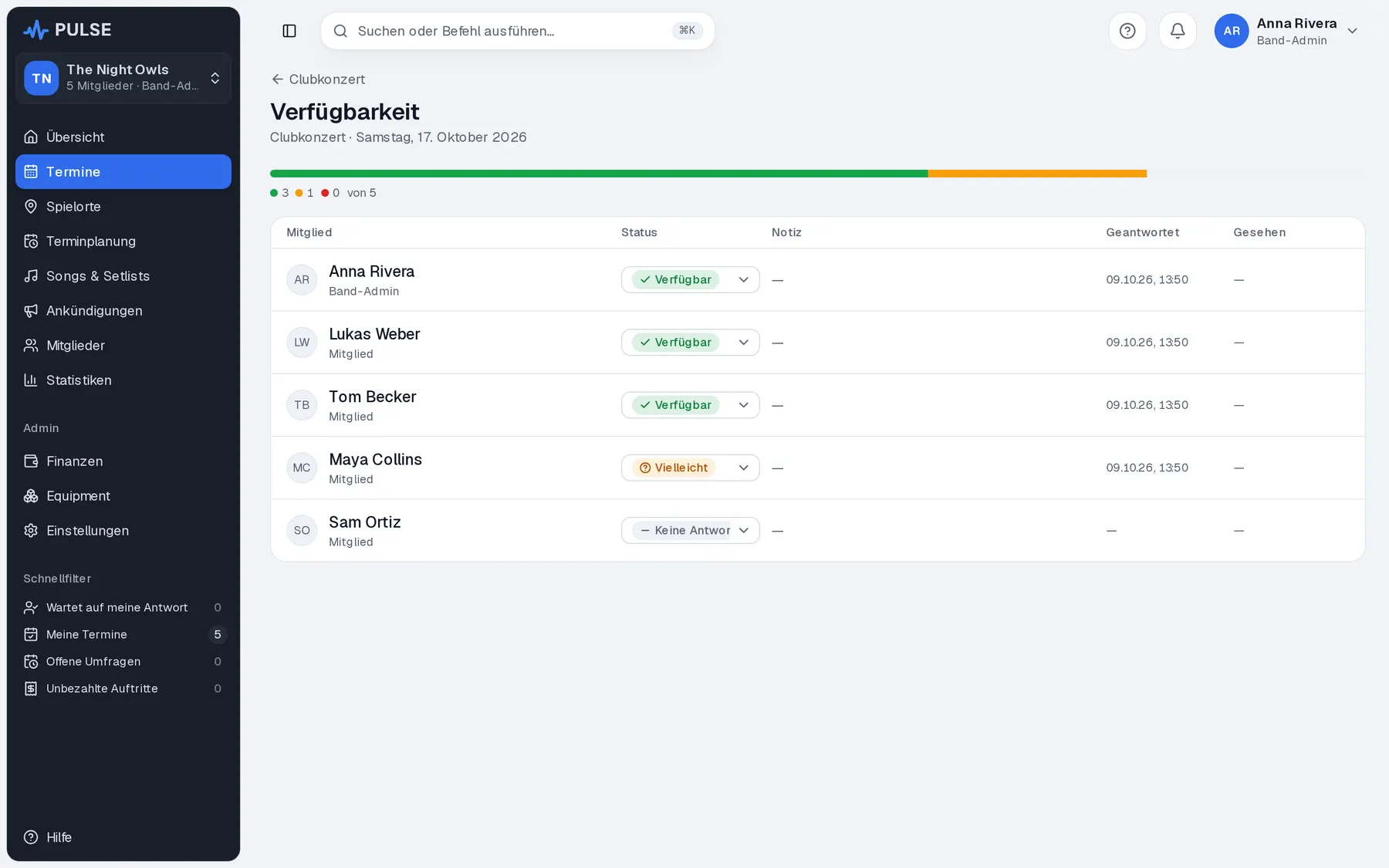Click the Einstellungen gear icon
The width and height of the screenshot is (1389, 868).
pyautogui.click(x=31, y=530)
